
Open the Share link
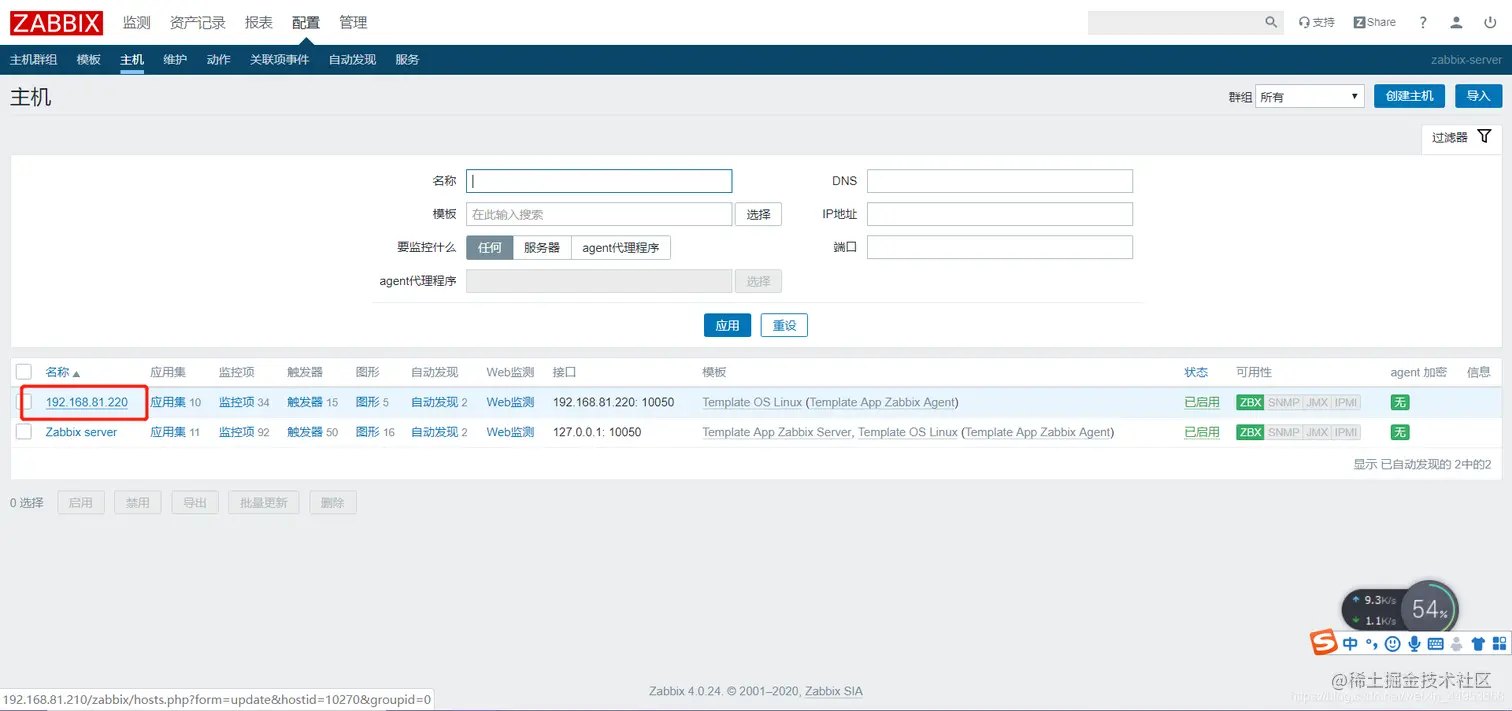(1374, 22)
